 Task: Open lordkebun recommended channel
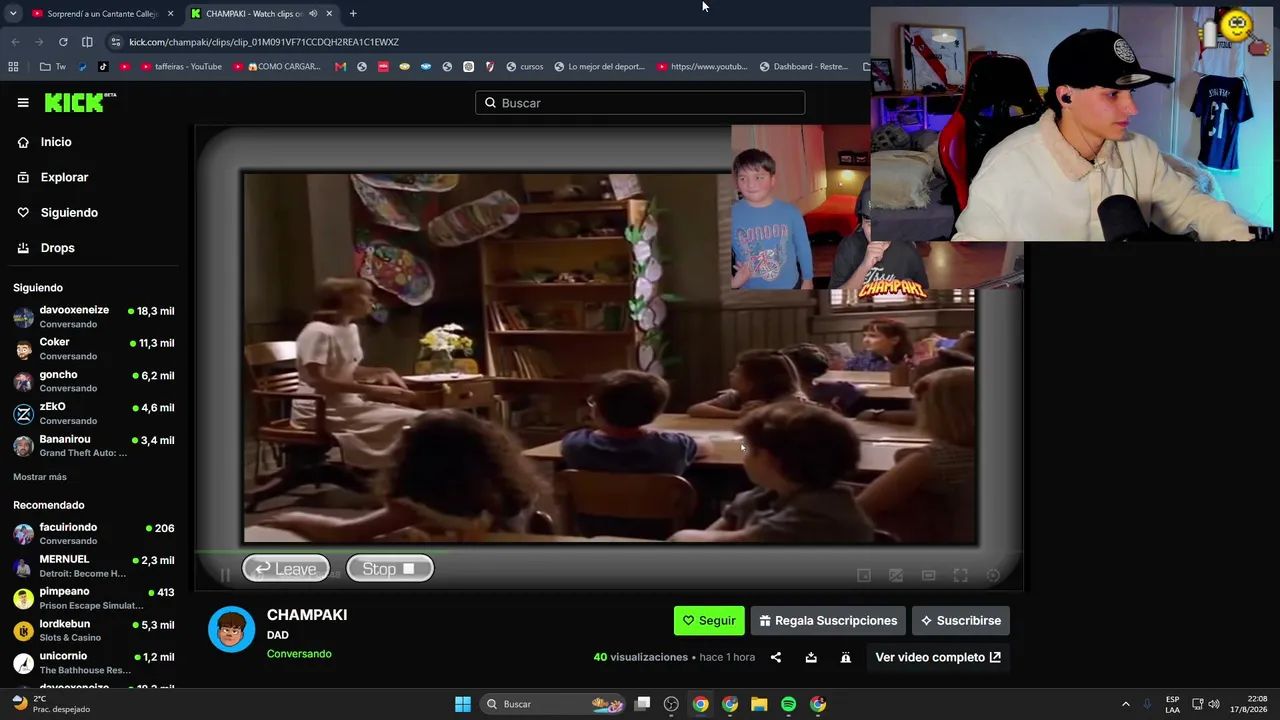click(x=93, y=631)
